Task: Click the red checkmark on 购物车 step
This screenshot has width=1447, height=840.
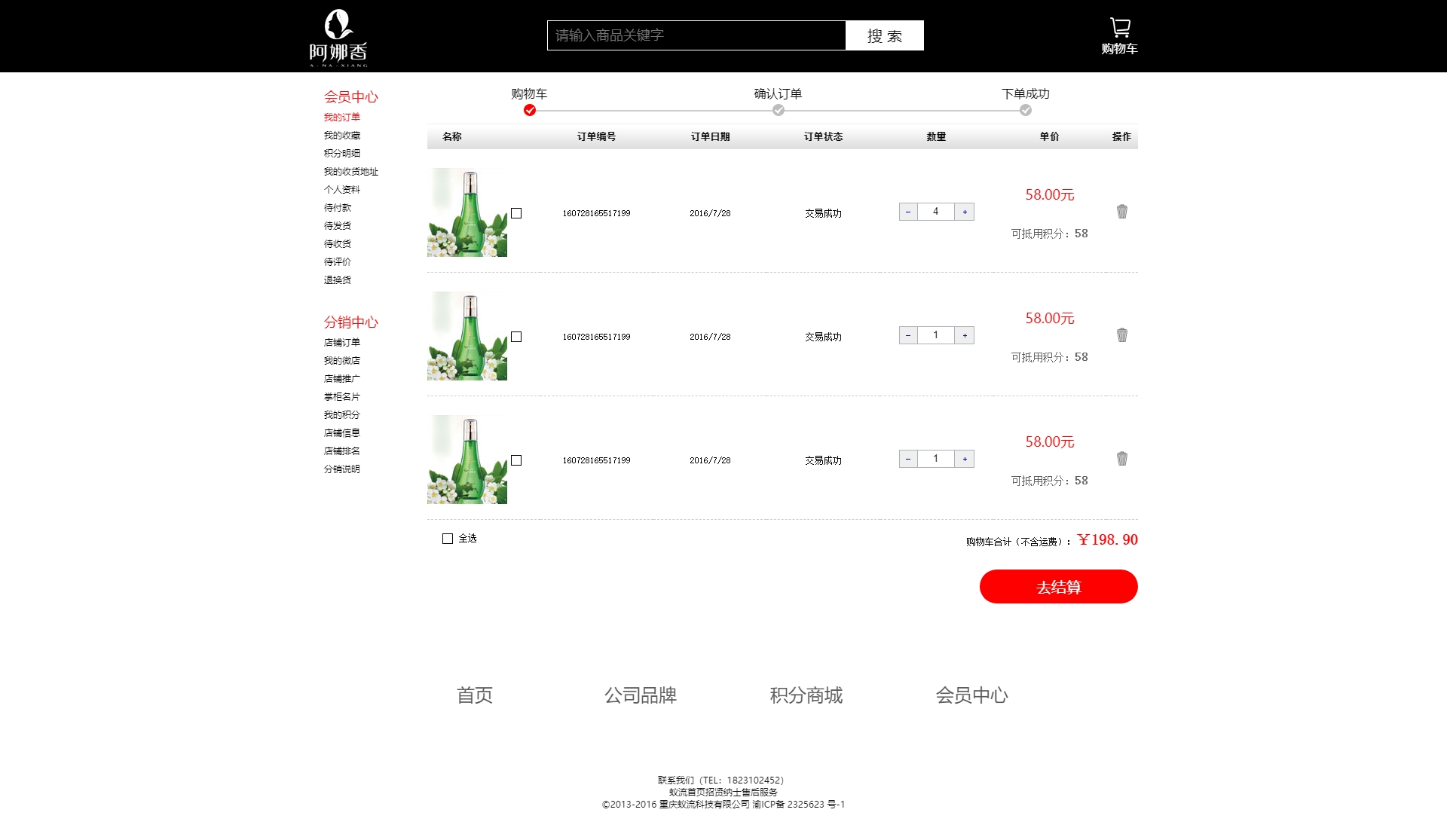Action: coord(530,111)
